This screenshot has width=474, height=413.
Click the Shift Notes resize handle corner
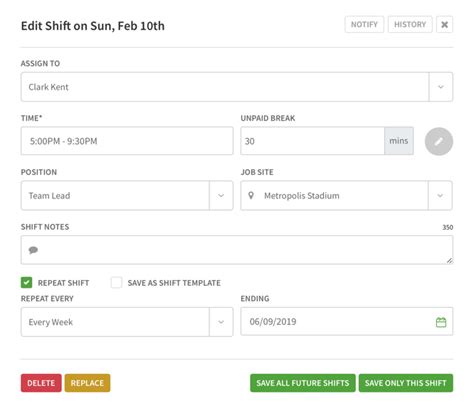click(x=449, y=261)
